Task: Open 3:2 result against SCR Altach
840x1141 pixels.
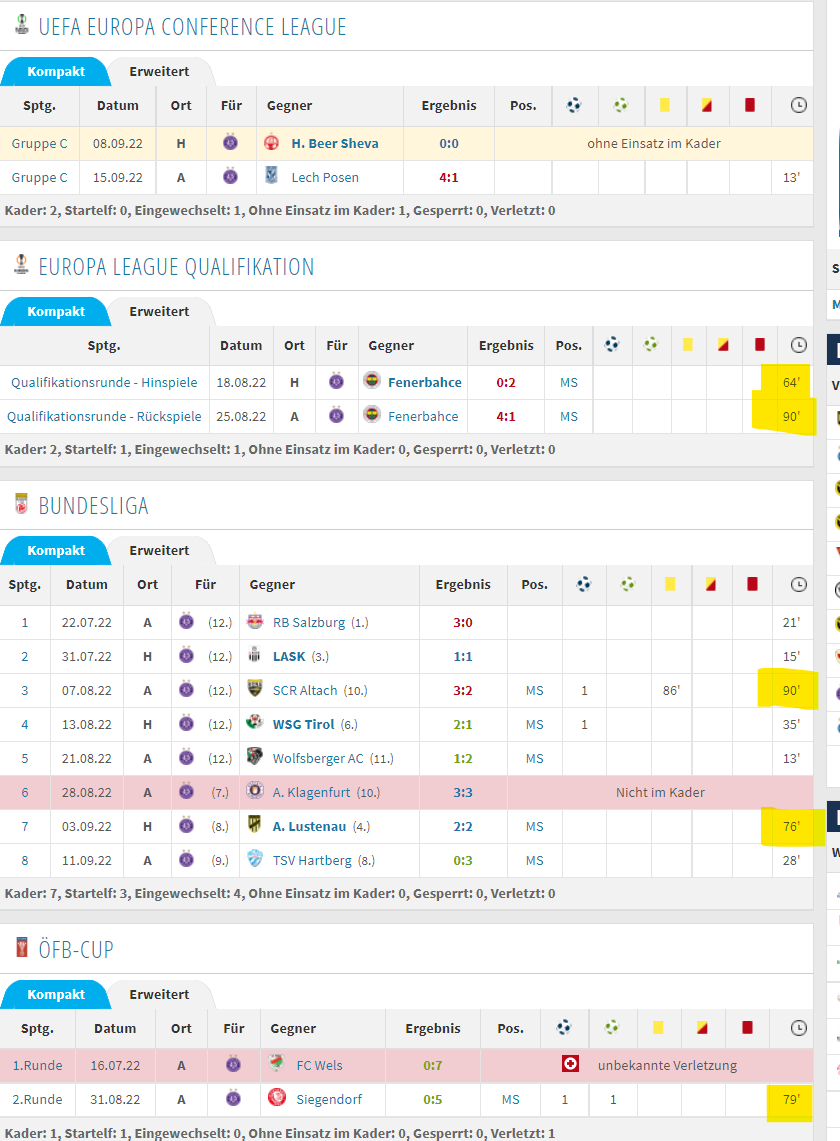Action: [x=463, y=691]
